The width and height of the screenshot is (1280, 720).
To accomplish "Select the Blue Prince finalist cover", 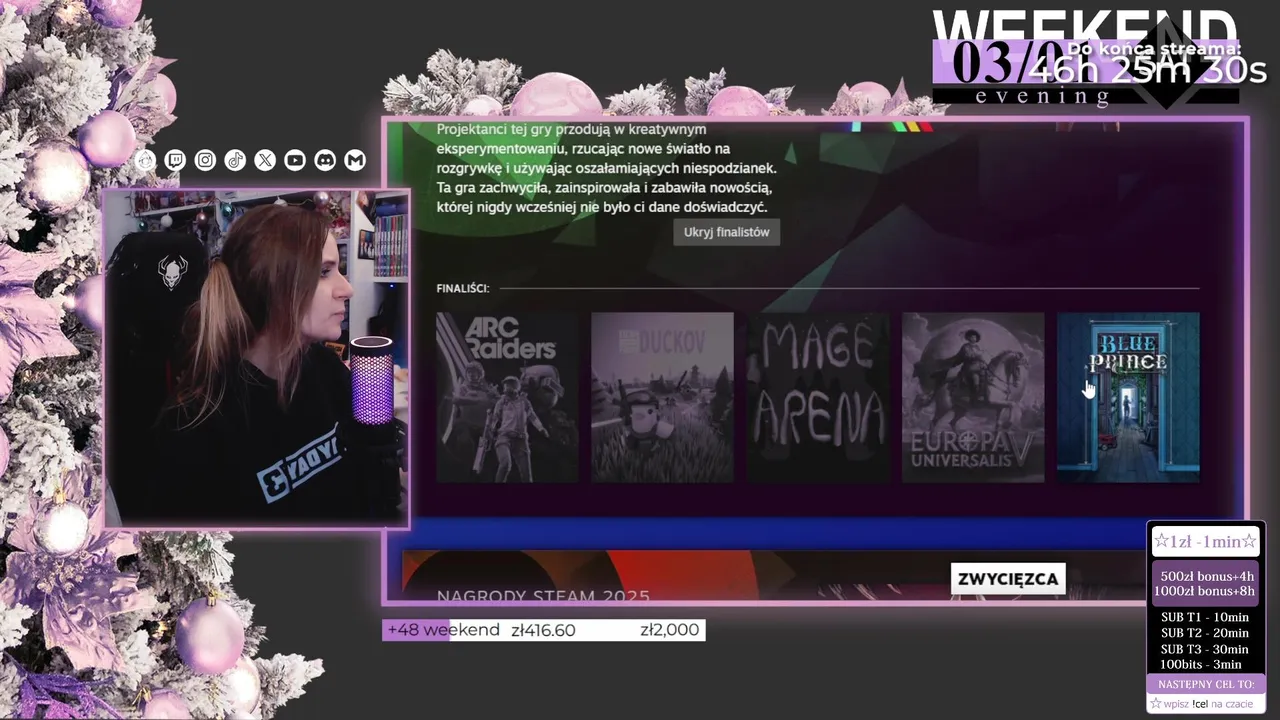I will 1128,397.
